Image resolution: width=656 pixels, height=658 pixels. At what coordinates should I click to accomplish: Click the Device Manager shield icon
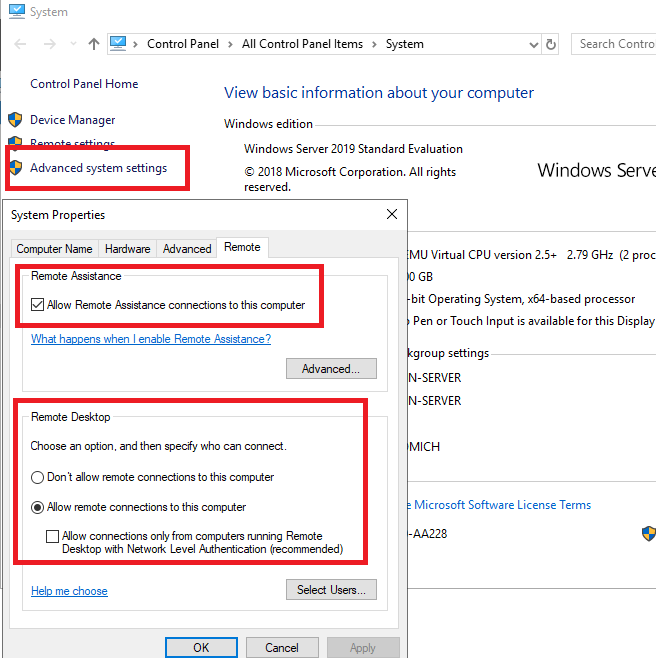(15, 120)
